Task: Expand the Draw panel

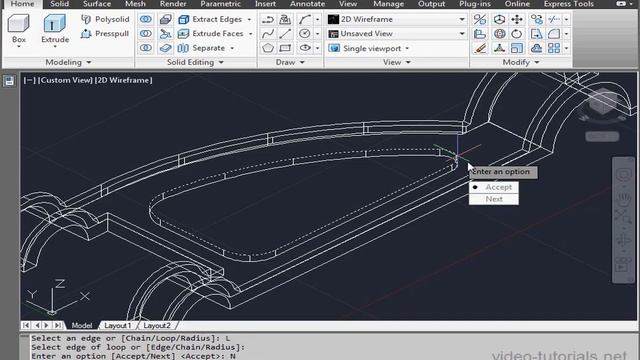Action: click(290, 62)
